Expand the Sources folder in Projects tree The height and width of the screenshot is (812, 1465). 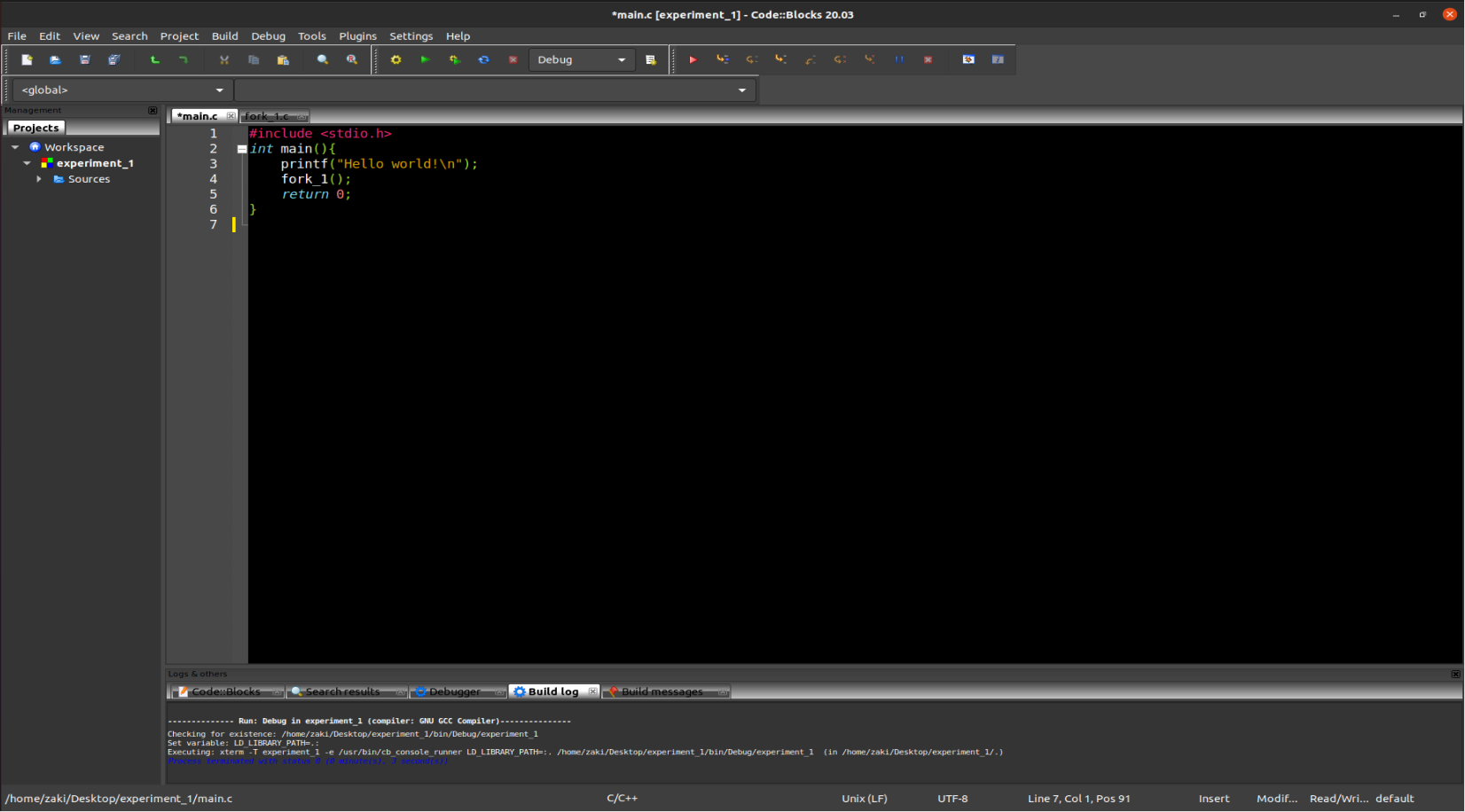click(x=39, y=178)
